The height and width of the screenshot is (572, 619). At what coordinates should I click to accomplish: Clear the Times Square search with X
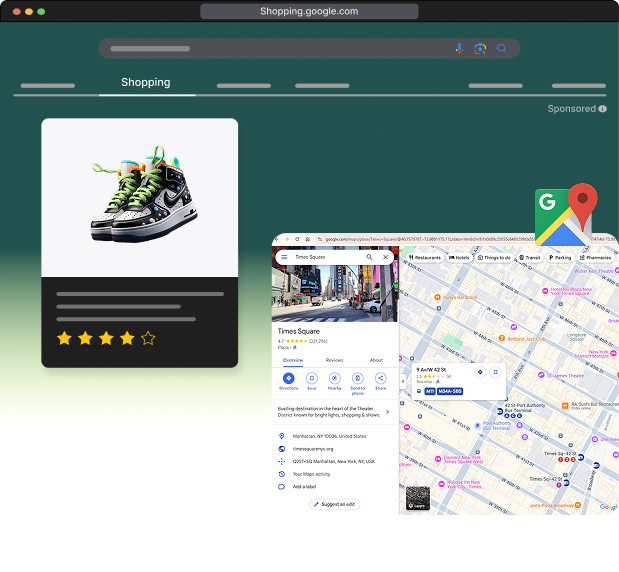pyautogui.click(x=386, y=257)
